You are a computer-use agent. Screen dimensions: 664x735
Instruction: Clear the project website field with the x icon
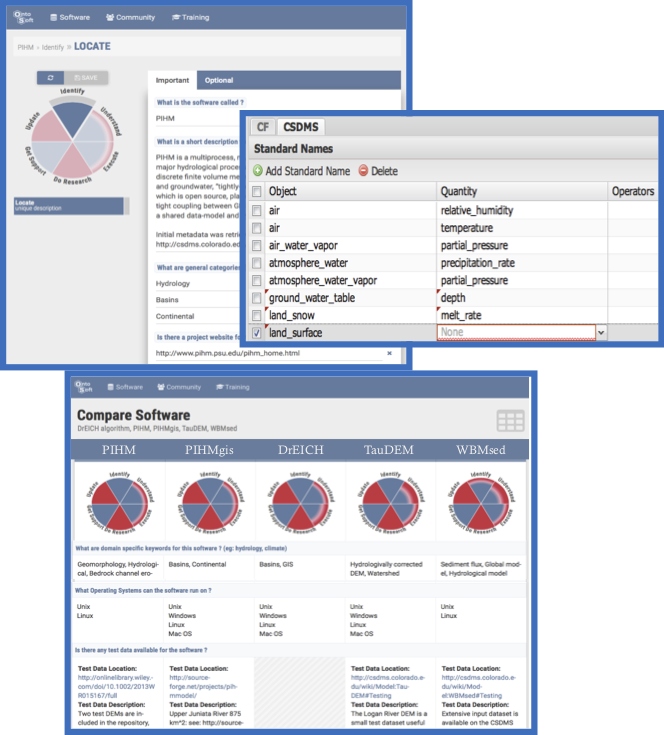click(x=389, y=353)
